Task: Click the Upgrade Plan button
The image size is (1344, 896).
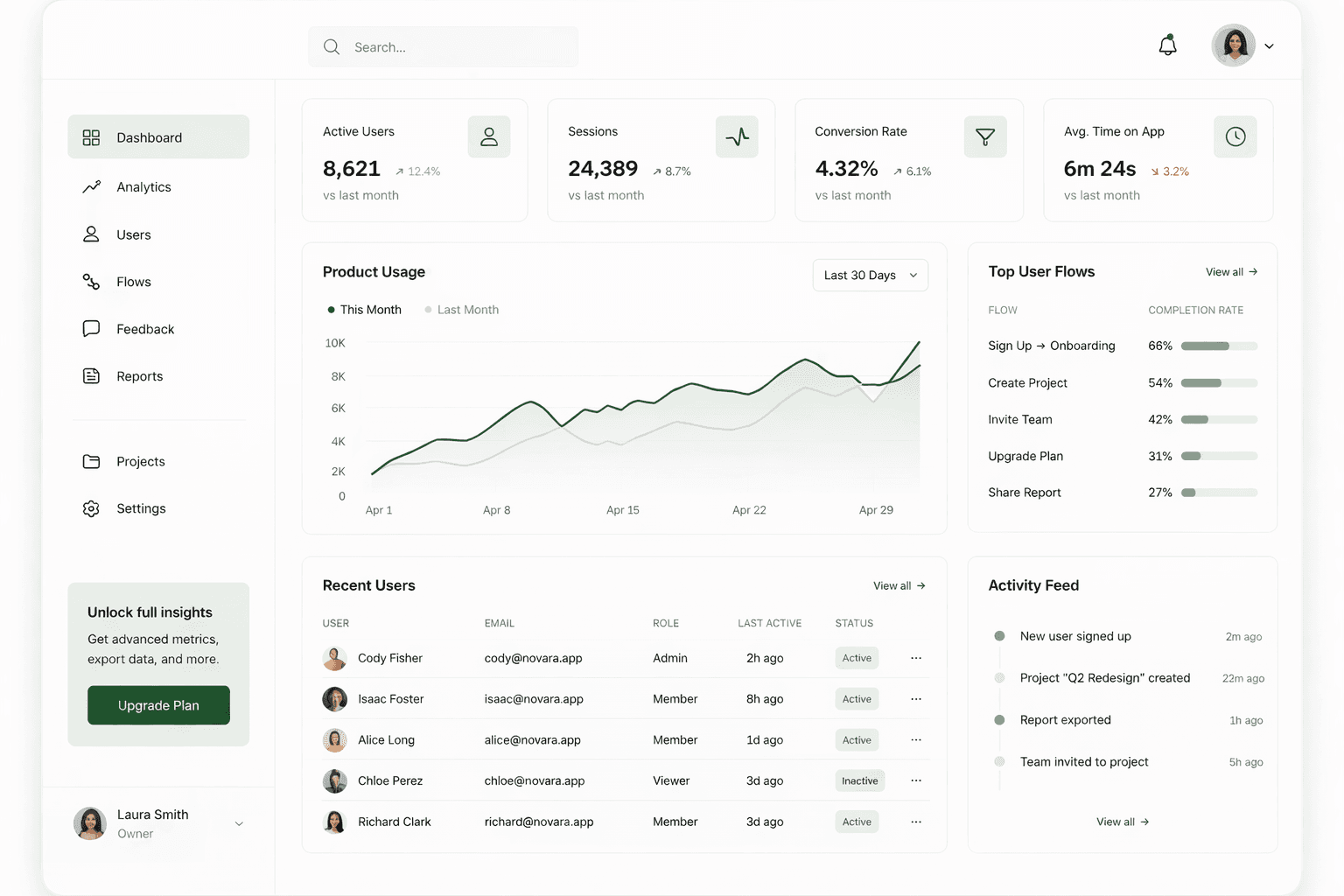Action: coord(158,705)
